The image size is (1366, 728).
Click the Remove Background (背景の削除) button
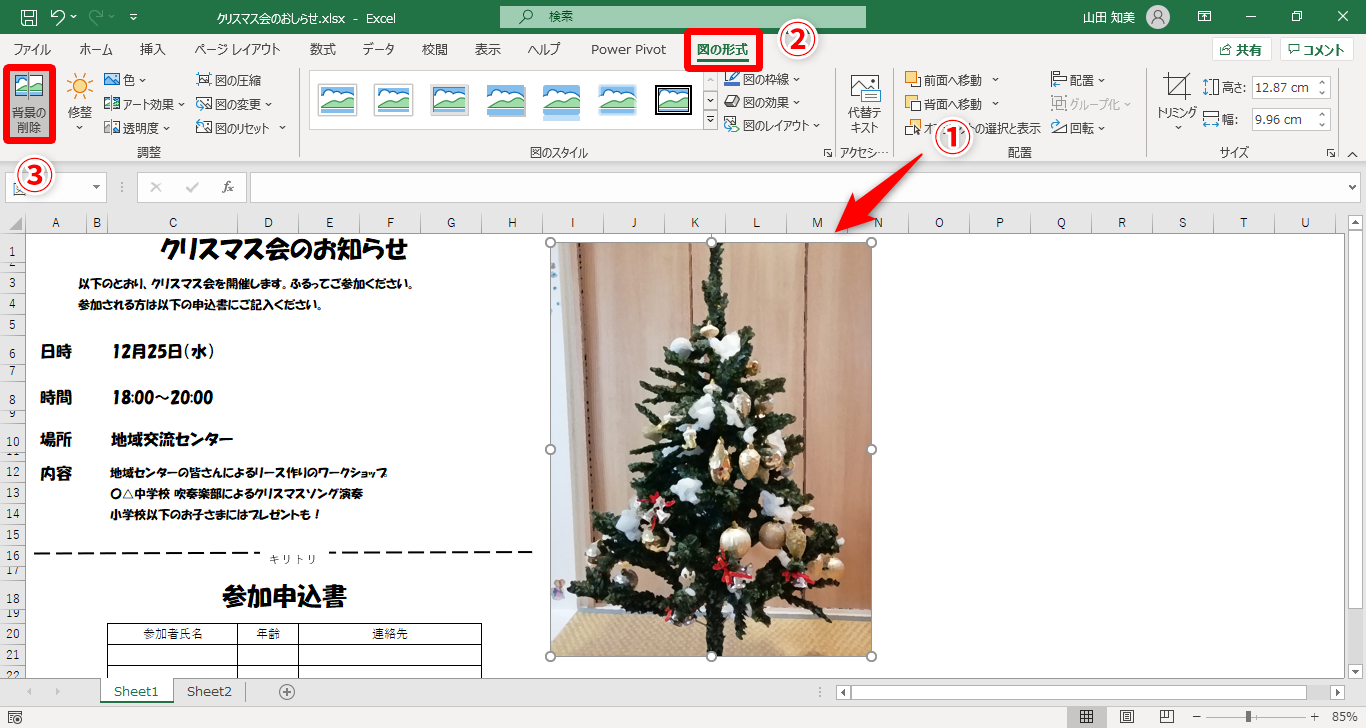click(28, 104)
